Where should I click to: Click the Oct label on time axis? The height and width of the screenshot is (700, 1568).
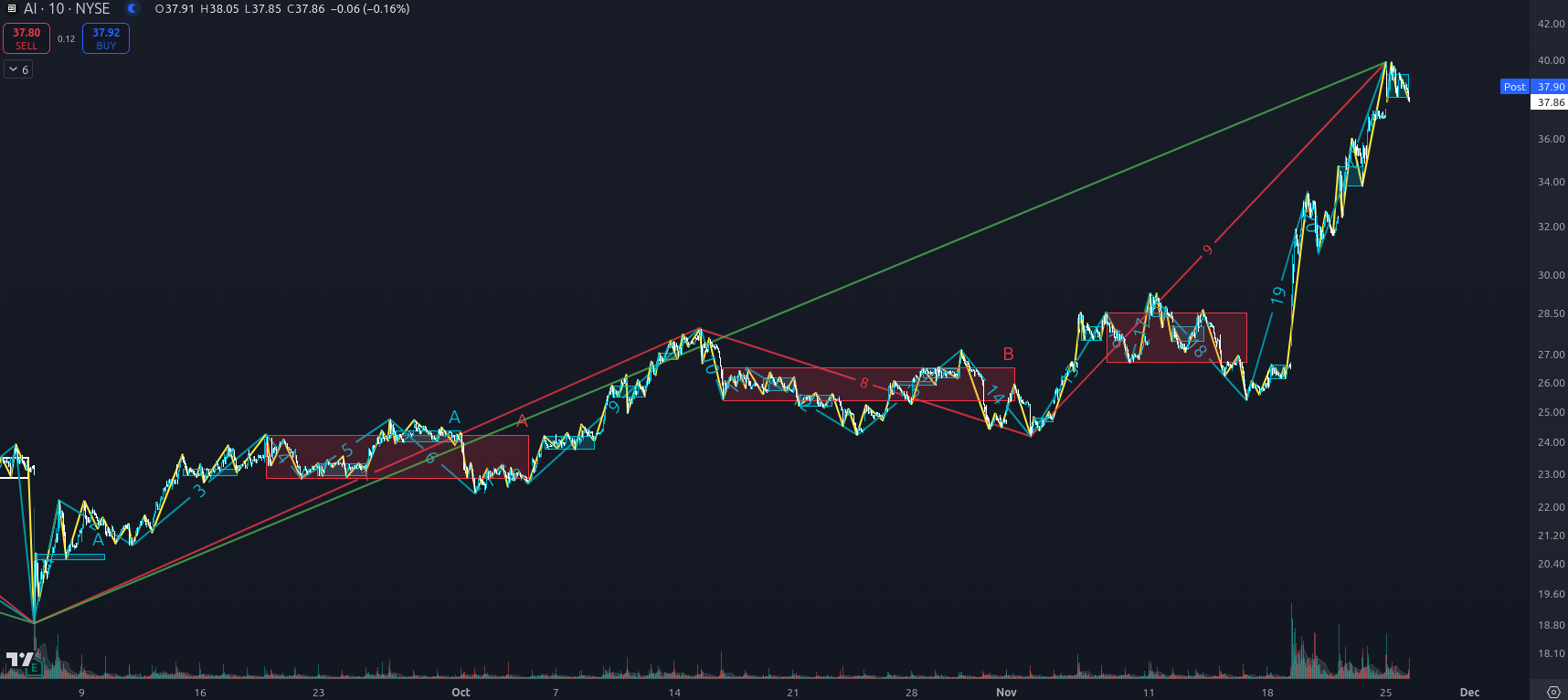pyautogui.click(x=461, y=692)
